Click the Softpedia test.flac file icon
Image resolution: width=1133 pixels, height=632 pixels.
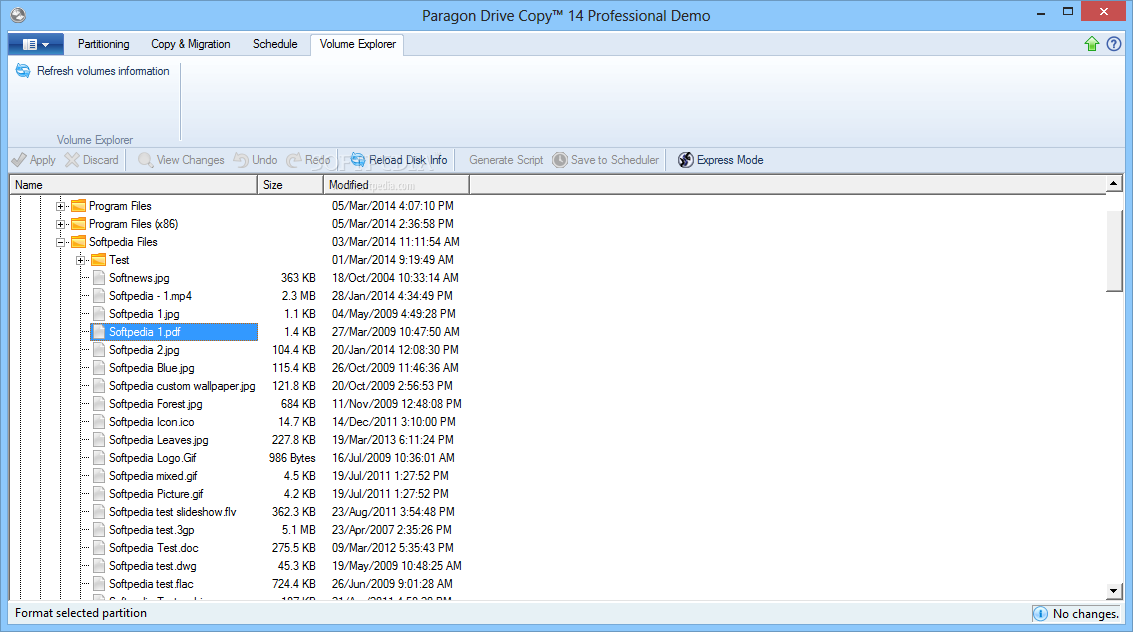point(99,584)
